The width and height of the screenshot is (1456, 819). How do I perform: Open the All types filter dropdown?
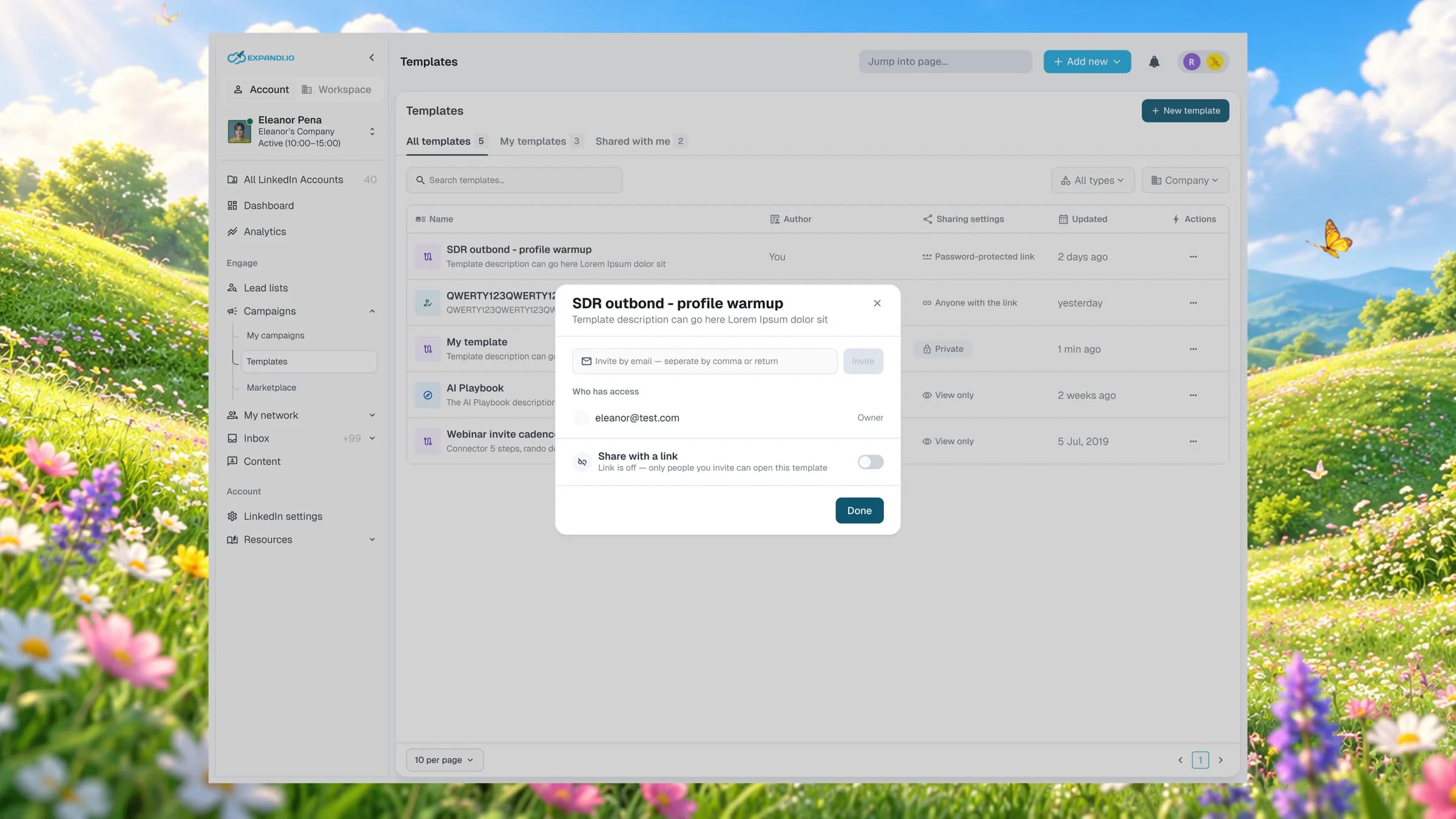coord(1092,180)
